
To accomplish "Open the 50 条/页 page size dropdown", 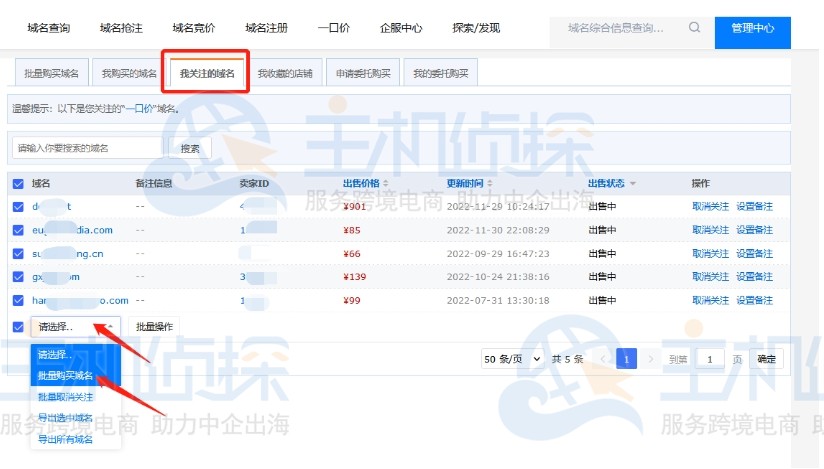I will coord(512,359).
